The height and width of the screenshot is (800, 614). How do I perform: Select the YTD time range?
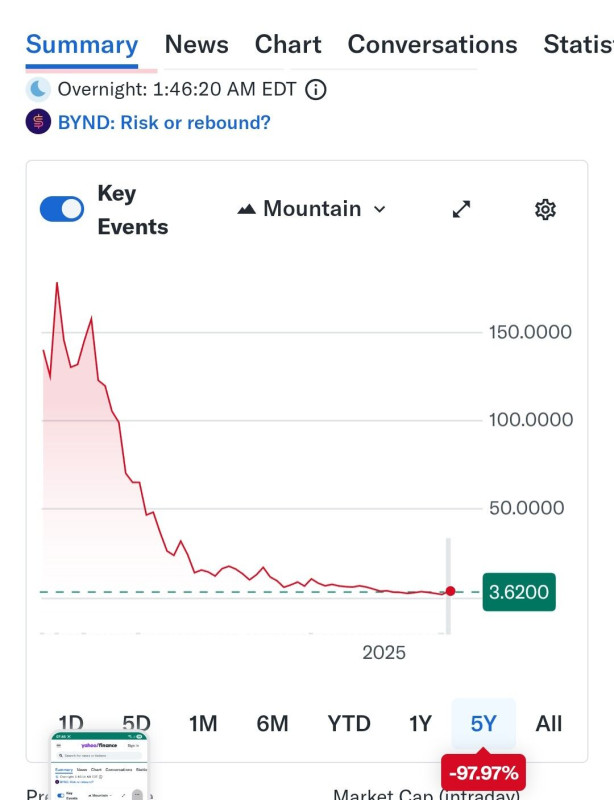click(349, 723)
